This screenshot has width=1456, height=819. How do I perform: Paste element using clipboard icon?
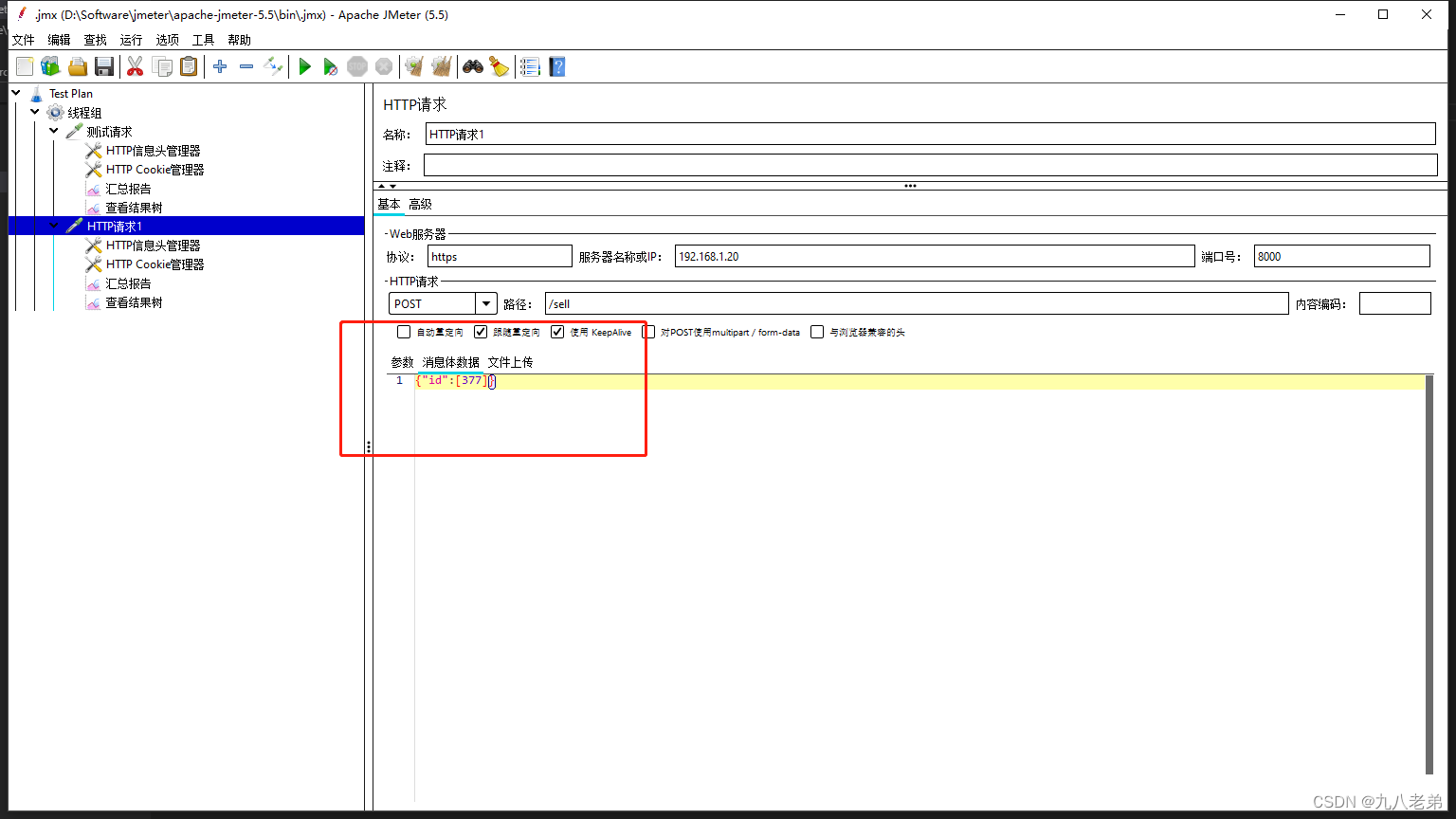190,66
